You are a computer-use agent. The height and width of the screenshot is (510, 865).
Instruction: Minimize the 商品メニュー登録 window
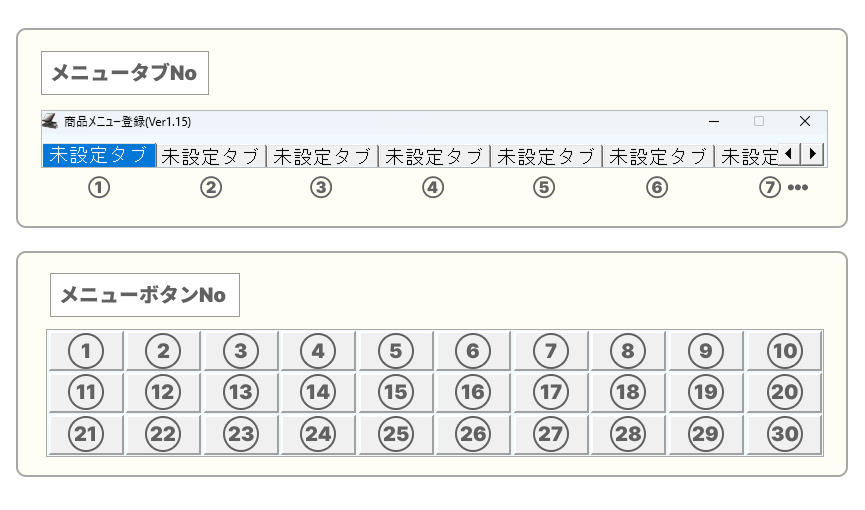(714, 121)
